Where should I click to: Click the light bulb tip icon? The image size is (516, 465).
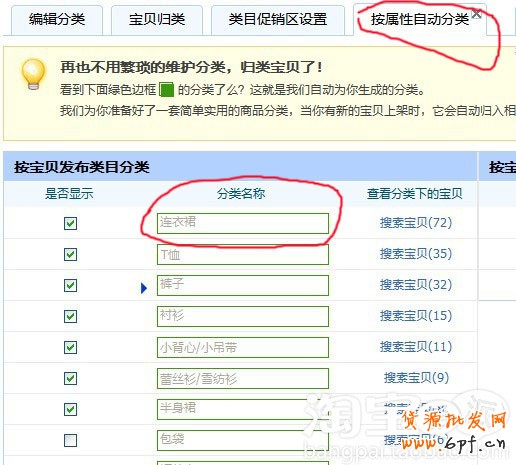click(33, 74)
